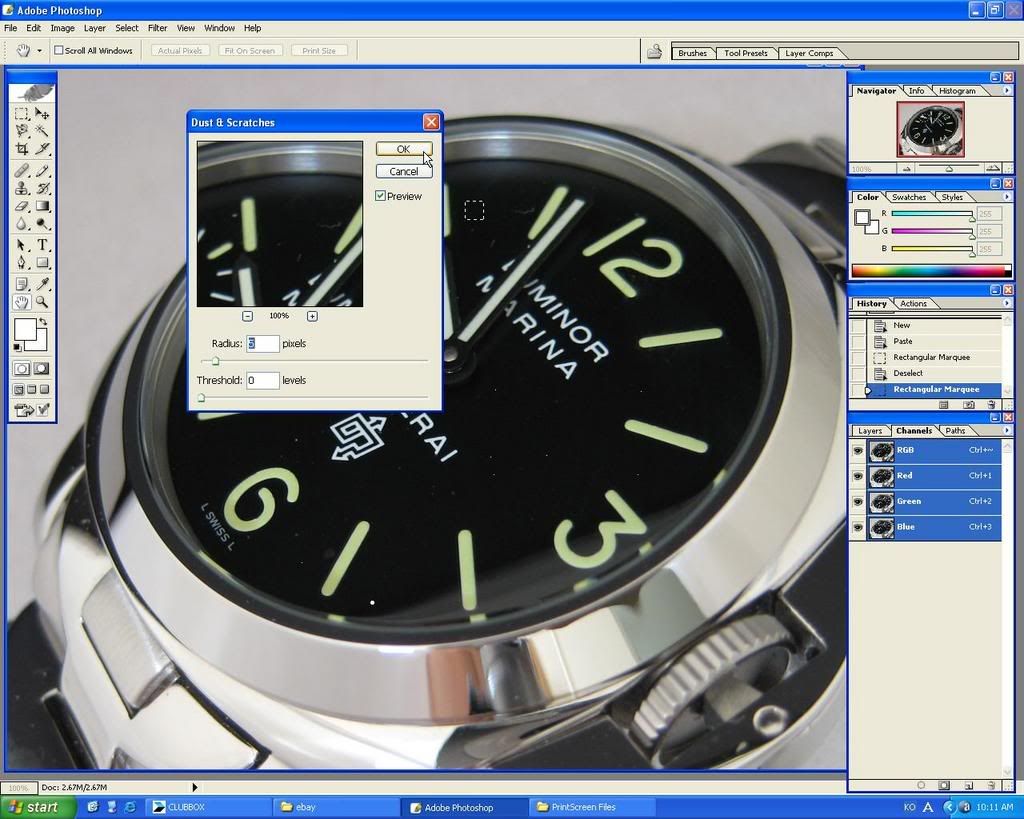Reset to default foreground and background colors
The image size is (1024, 819).
point(18,347)
